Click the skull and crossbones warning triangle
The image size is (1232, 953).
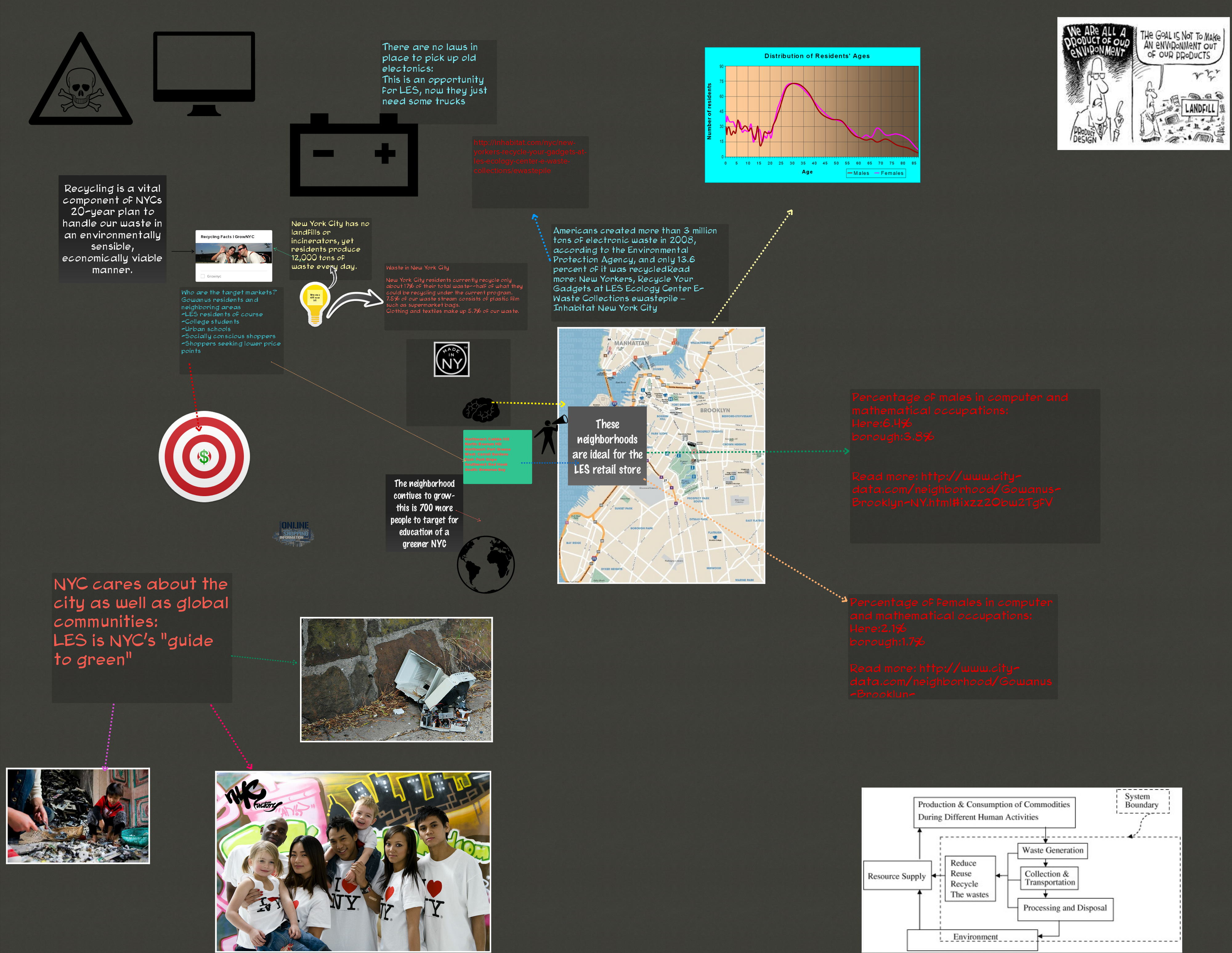click(x=81, y=85)
